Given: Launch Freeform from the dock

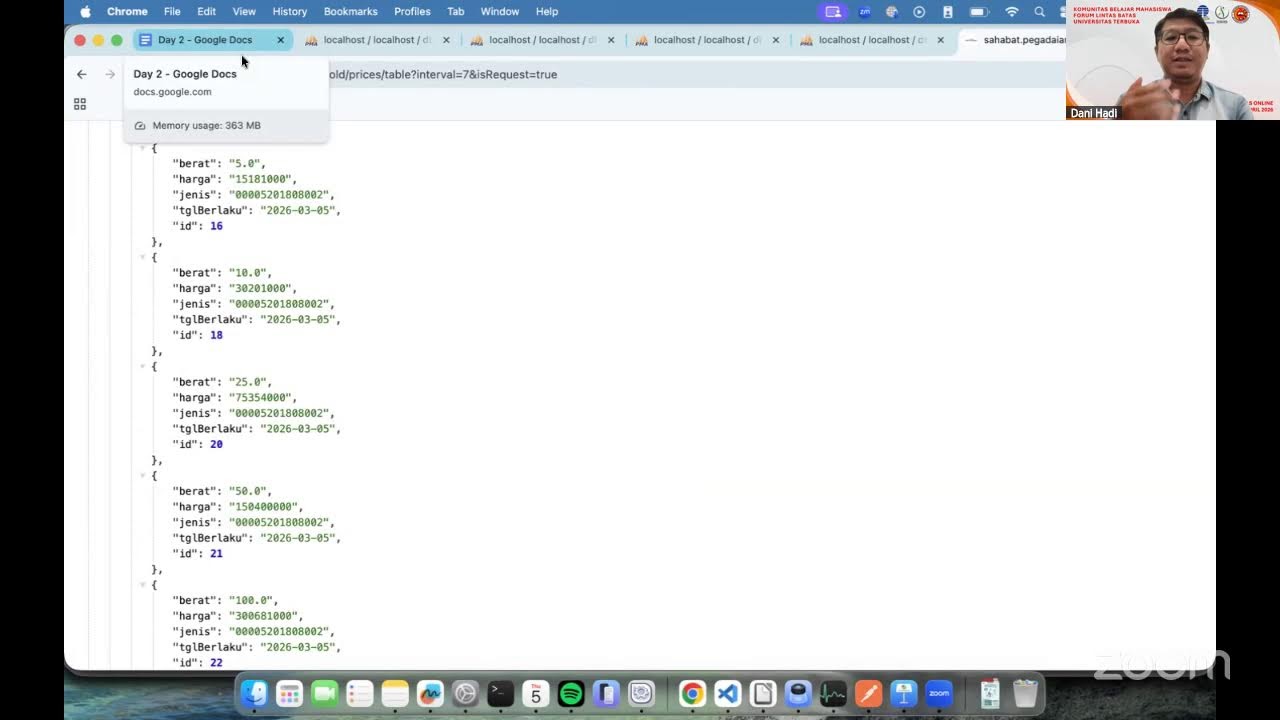Looking at the screenshot, I should [430, 693].
